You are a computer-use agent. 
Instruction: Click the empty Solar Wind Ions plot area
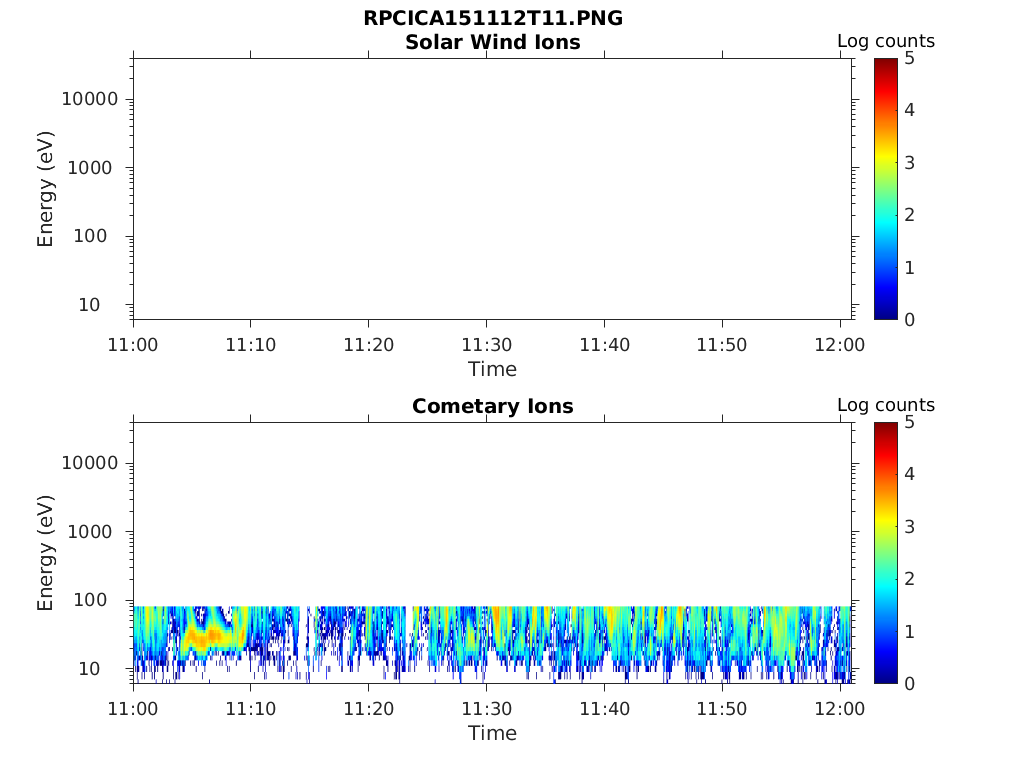[493, 189]
